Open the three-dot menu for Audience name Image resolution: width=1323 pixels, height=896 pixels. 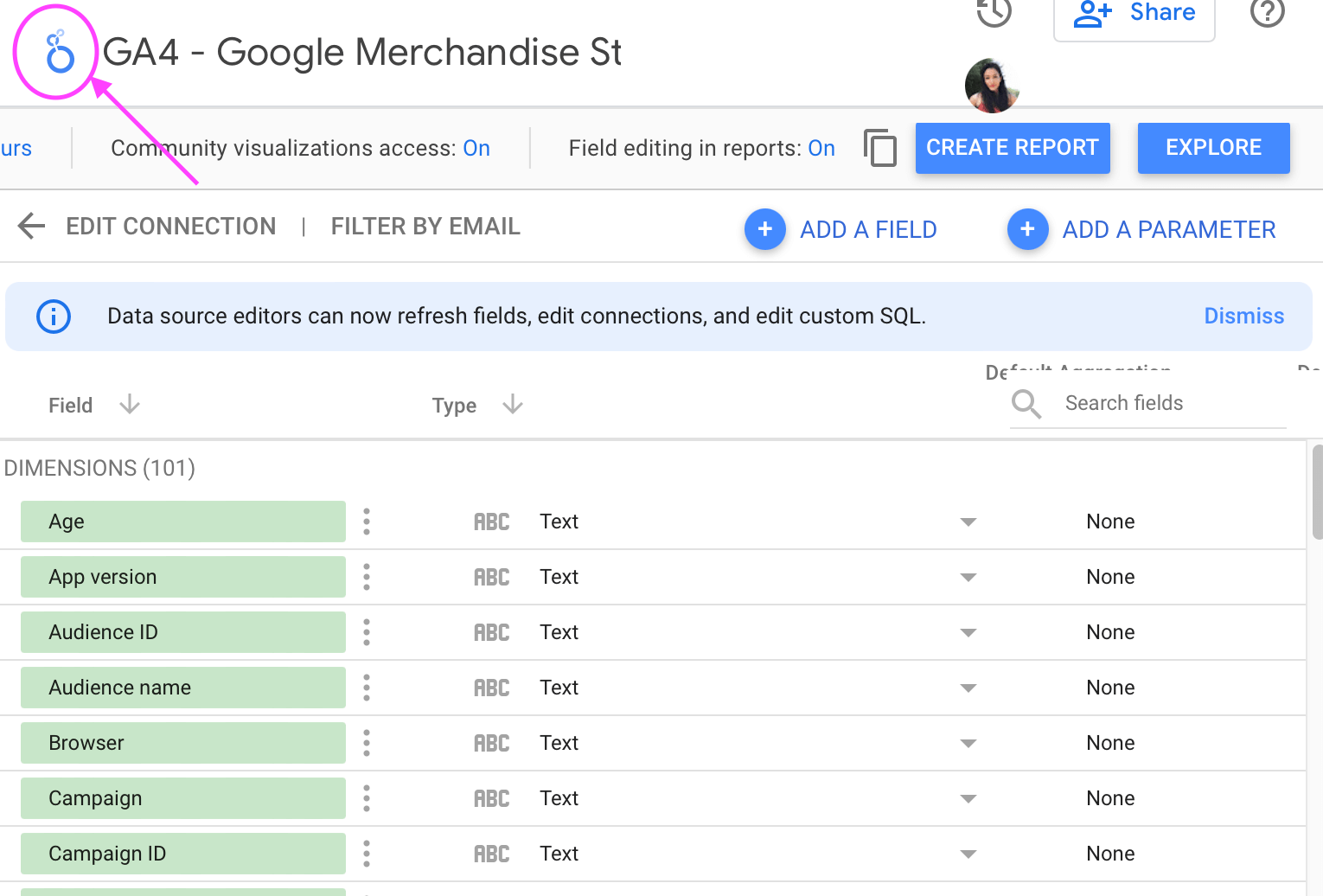(x=367, y=688)
